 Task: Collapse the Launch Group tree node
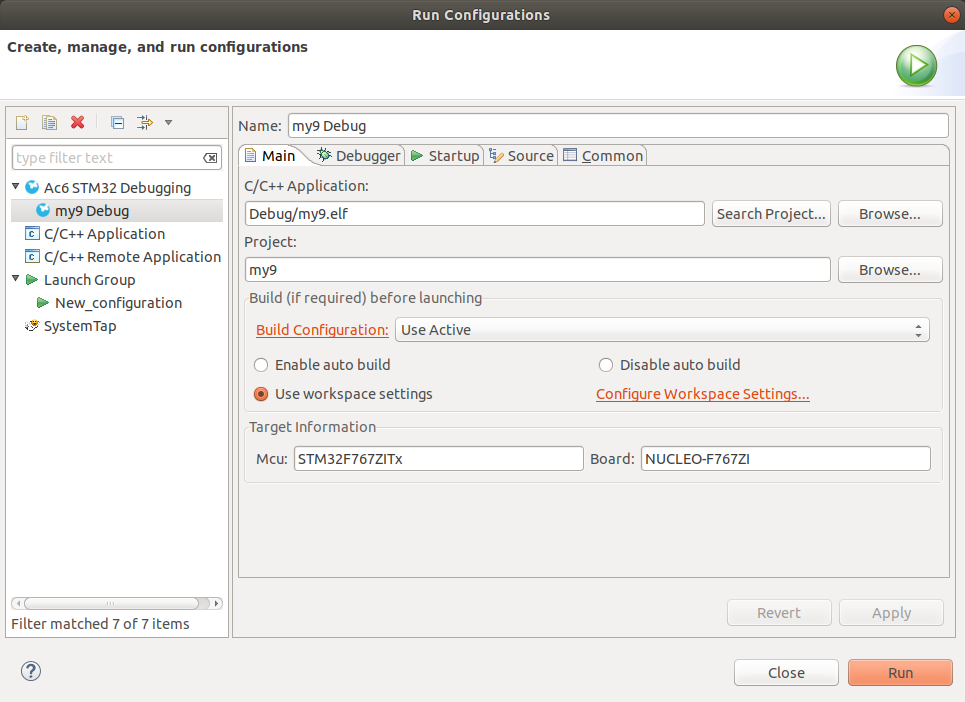[x=17, y=280]
